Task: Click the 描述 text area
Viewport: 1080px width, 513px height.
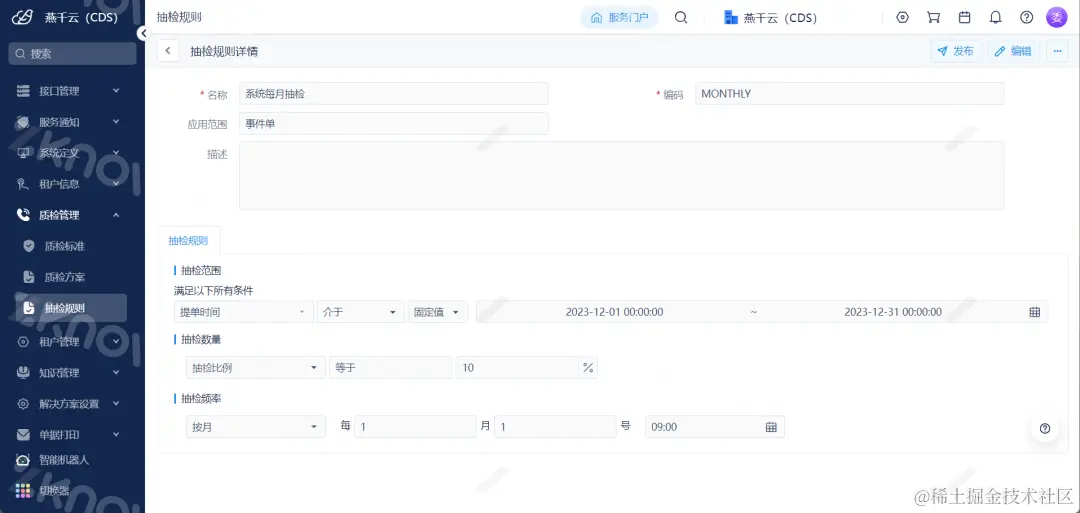Action: [x=621, y=176]
